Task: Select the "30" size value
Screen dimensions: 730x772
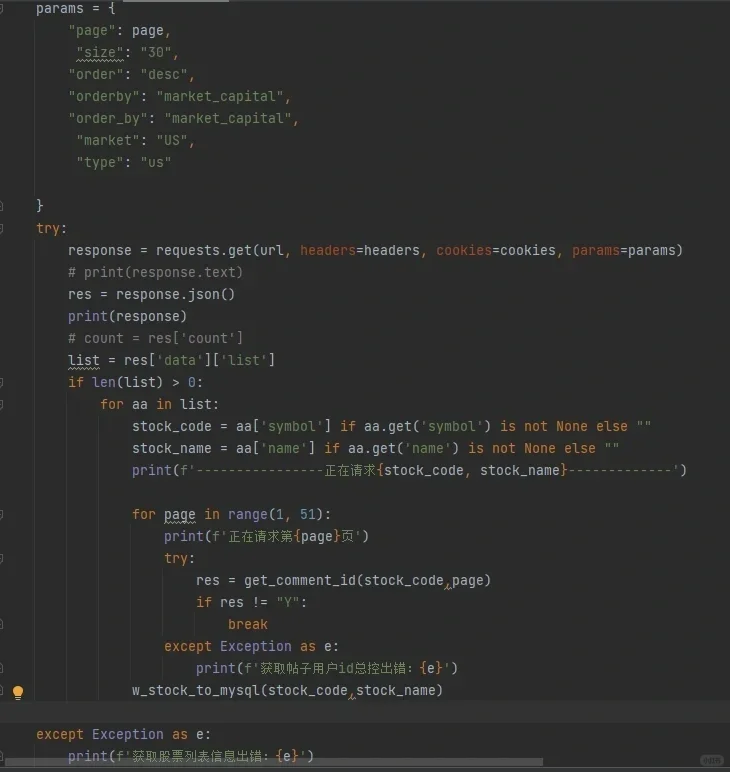Action: pyautogui.click(x=156, y=53)
